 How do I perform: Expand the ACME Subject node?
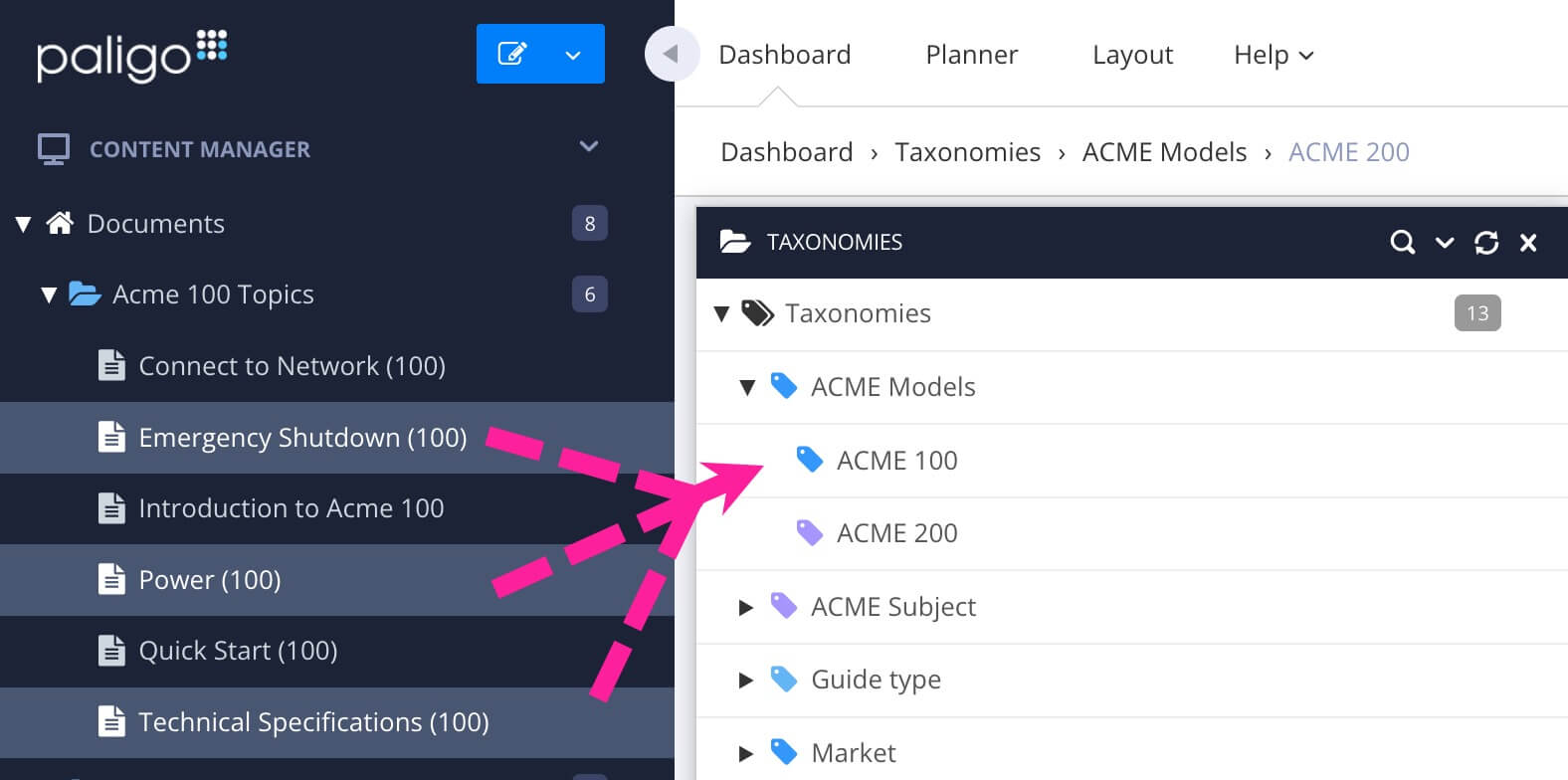click(x=746, y=607)
